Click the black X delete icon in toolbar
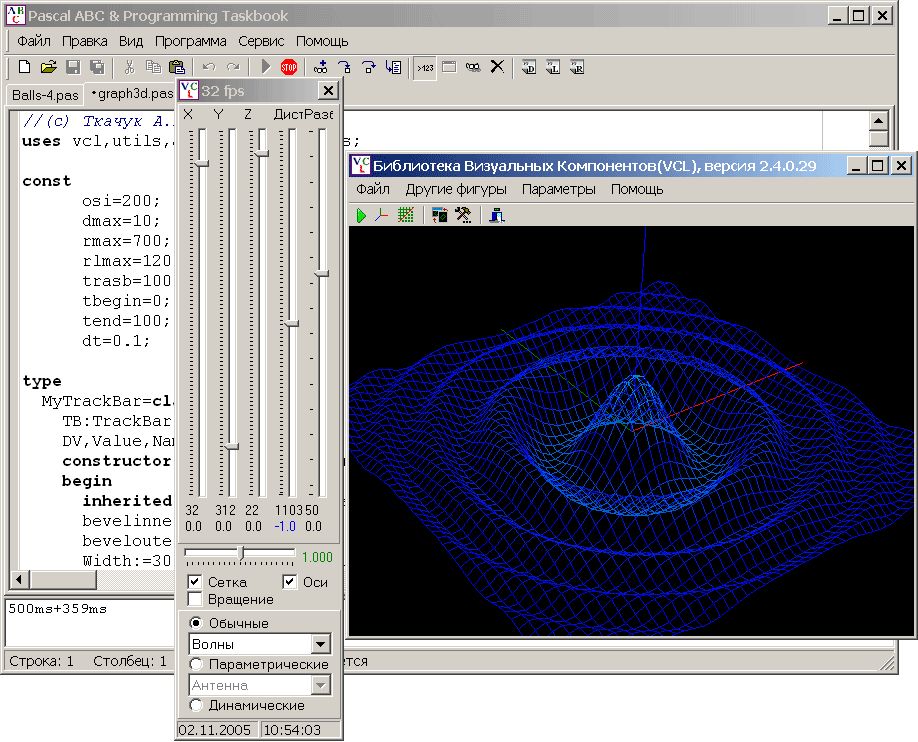The image size is (918, 742). click(497, 67)
